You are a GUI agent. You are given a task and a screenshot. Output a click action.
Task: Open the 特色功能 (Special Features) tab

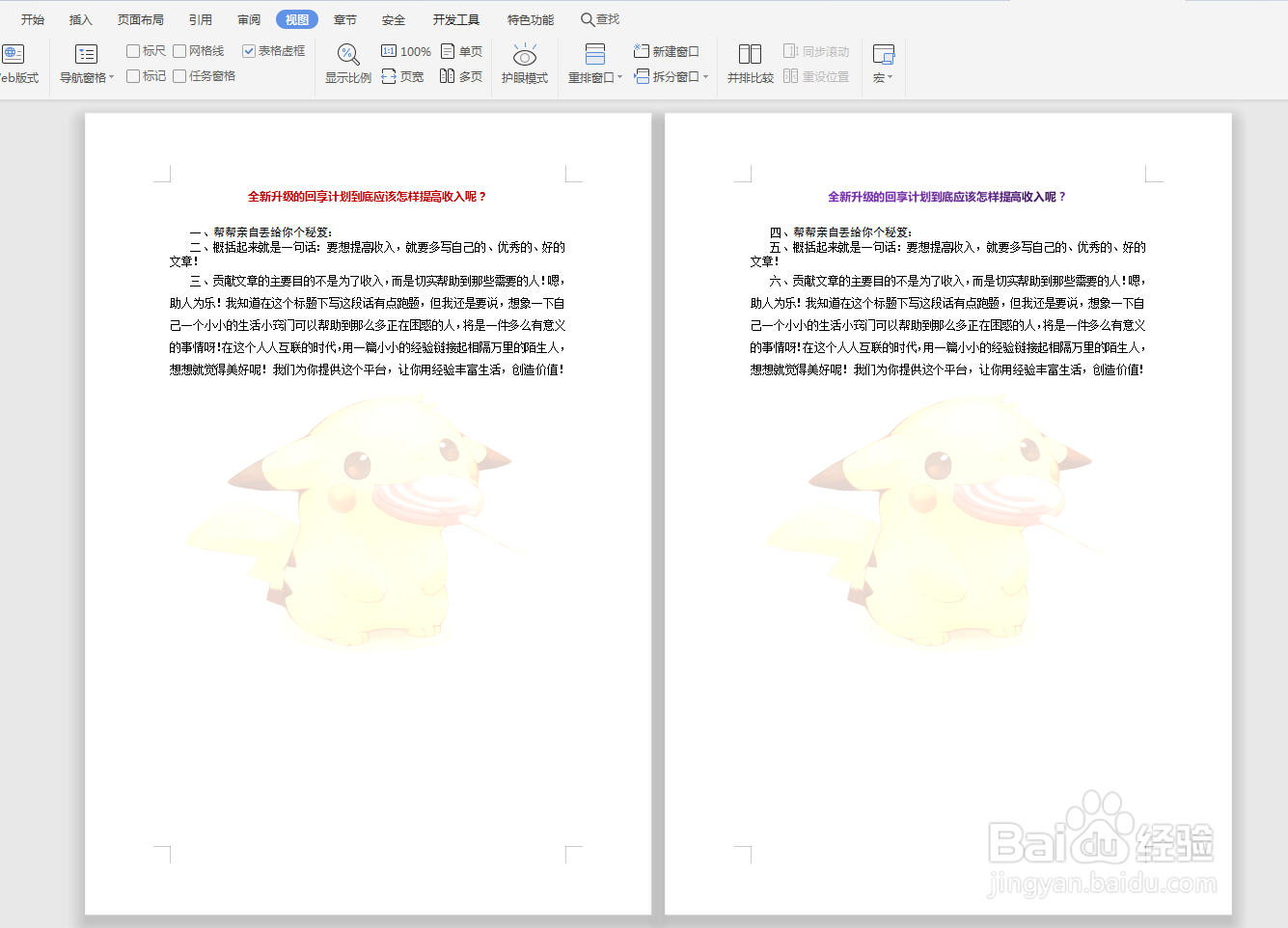[531, 19]
